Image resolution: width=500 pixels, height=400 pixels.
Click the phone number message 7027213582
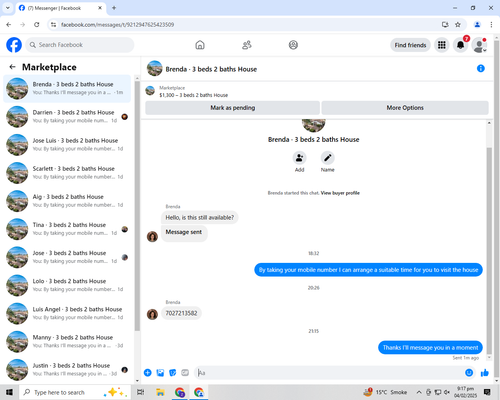181,313
